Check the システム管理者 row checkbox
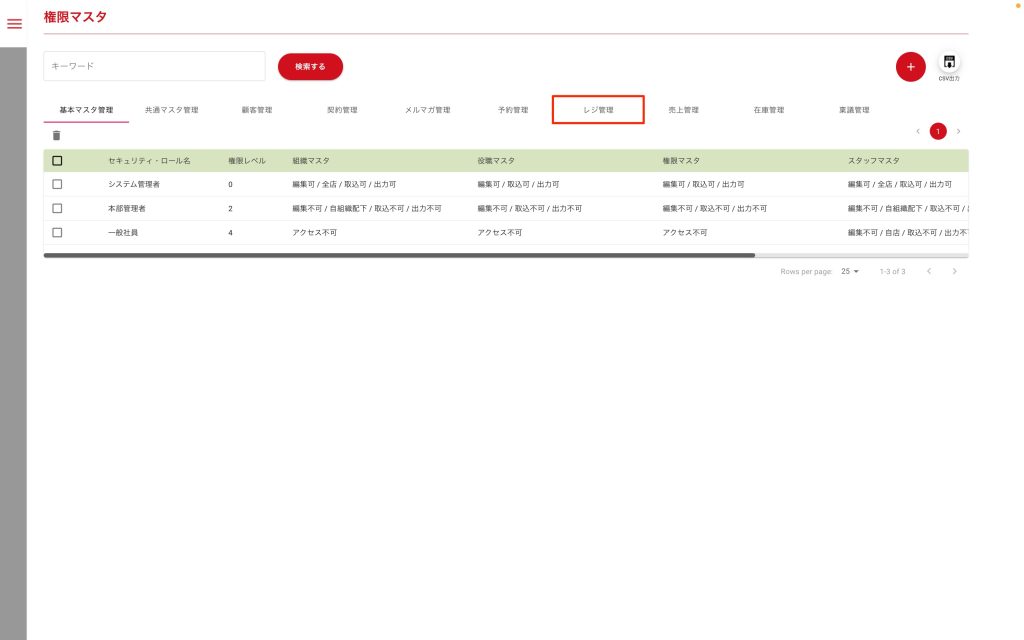This screenshot has width=1024, height=640. coord(57,184)
